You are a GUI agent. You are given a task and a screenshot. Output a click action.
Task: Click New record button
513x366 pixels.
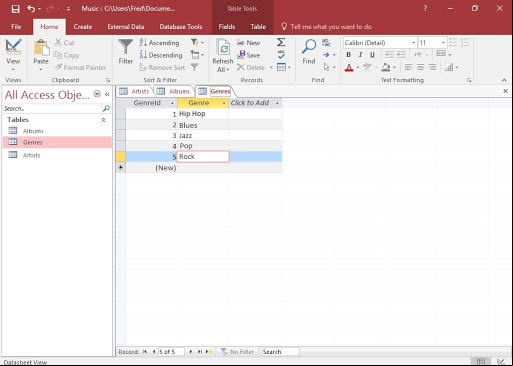click(x=248, y=43)
